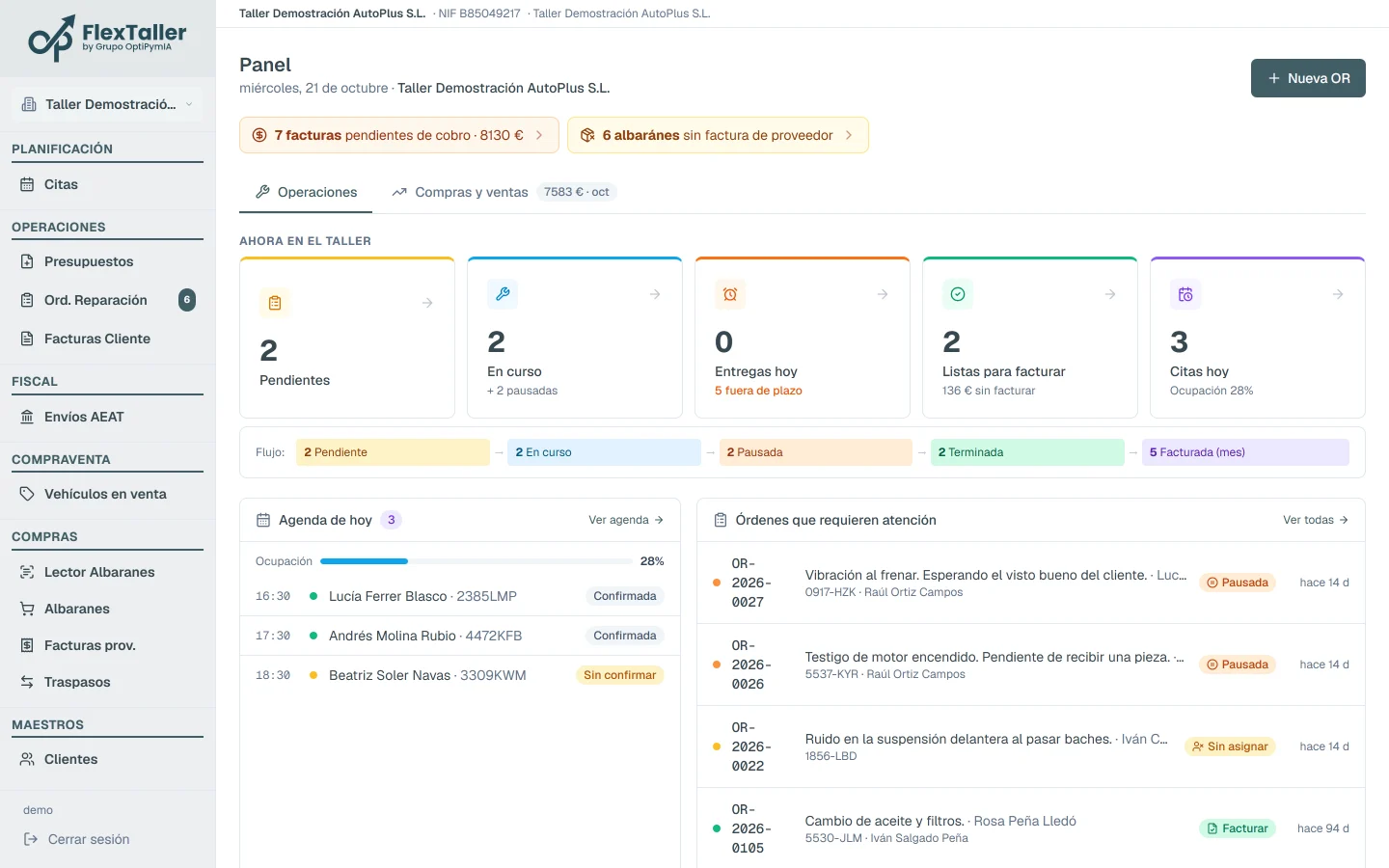Open the 16:30 Lucía Ferrer Blasco appointment
Screen dimensions: 1389x868
(460, 596)
